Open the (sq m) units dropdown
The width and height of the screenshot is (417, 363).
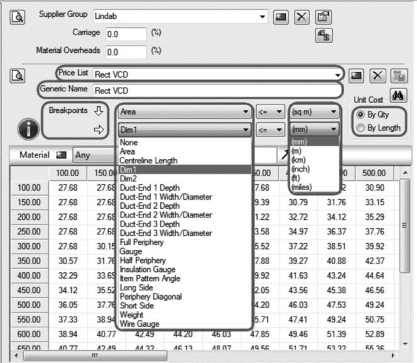tap(314, 112)
